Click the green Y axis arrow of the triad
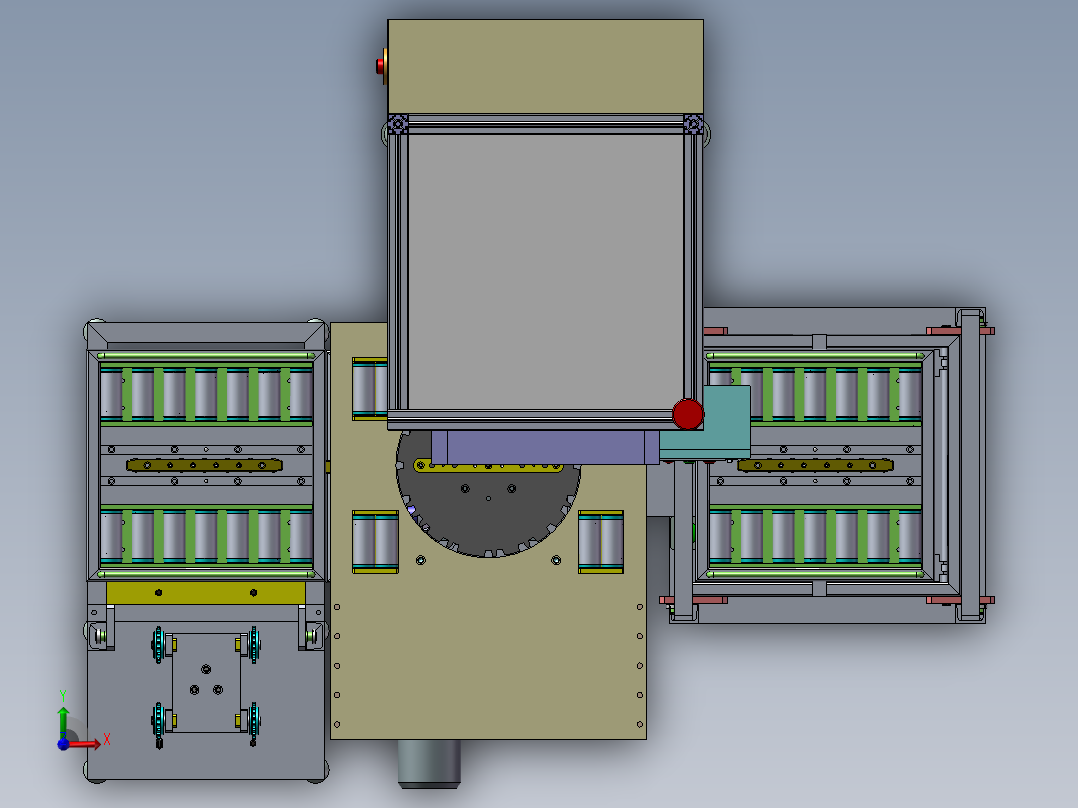 [63, 721]
